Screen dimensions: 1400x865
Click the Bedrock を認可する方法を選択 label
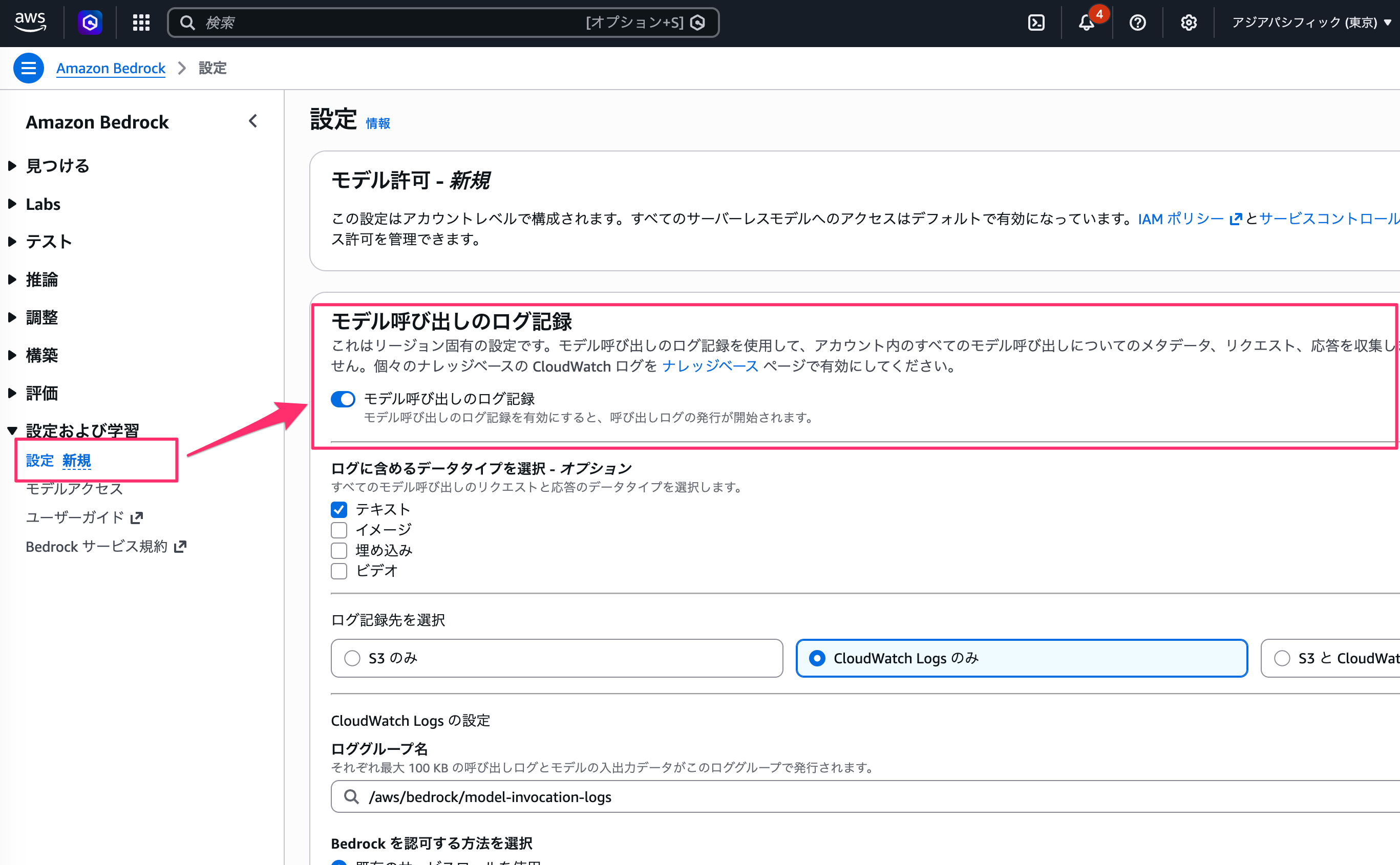[432, 844]
